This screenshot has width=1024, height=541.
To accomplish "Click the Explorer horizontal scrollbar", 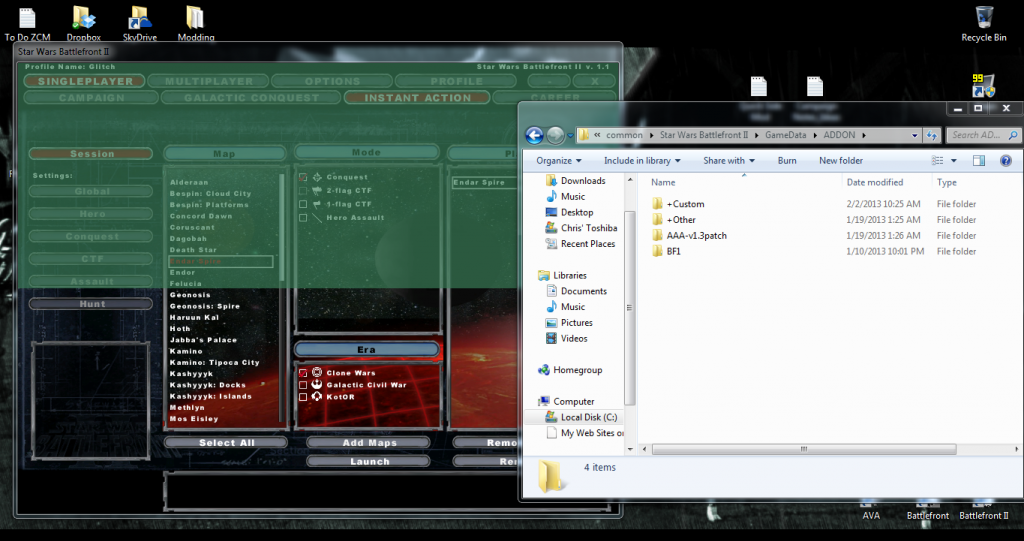I will (x=804, y=450).
